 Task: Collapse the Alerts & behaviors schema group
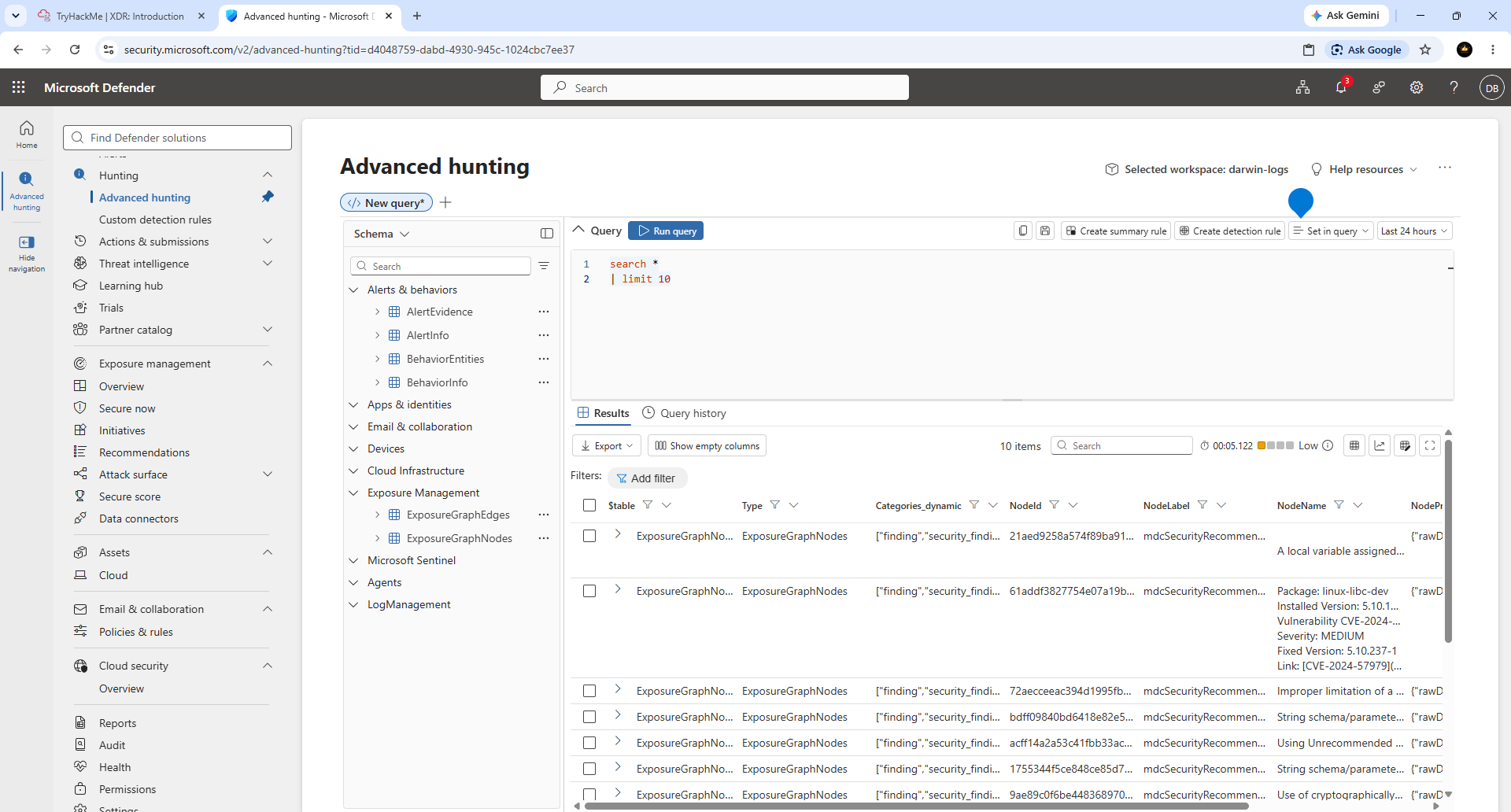(353, 290)
